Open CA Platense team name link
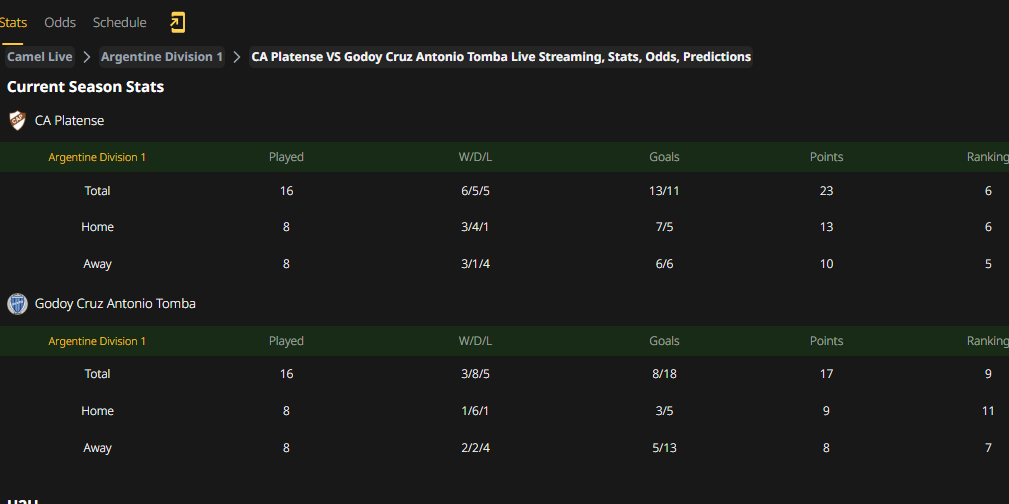Screen dimensions: 1009x504 (x=69, y=120)
